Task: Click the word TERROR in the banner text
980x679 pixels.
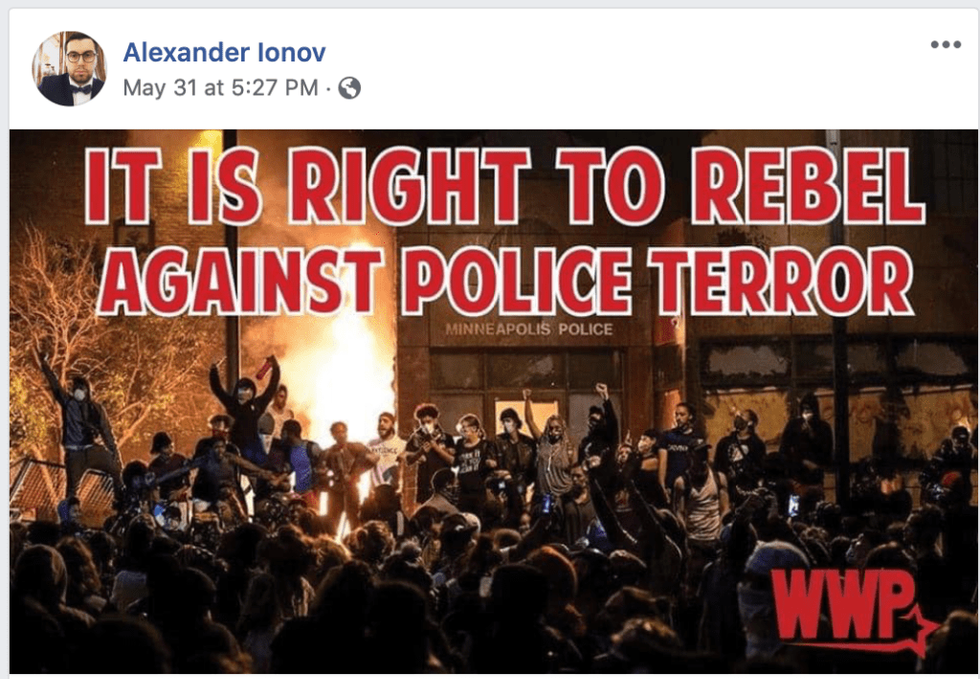Action: point(781,281)
